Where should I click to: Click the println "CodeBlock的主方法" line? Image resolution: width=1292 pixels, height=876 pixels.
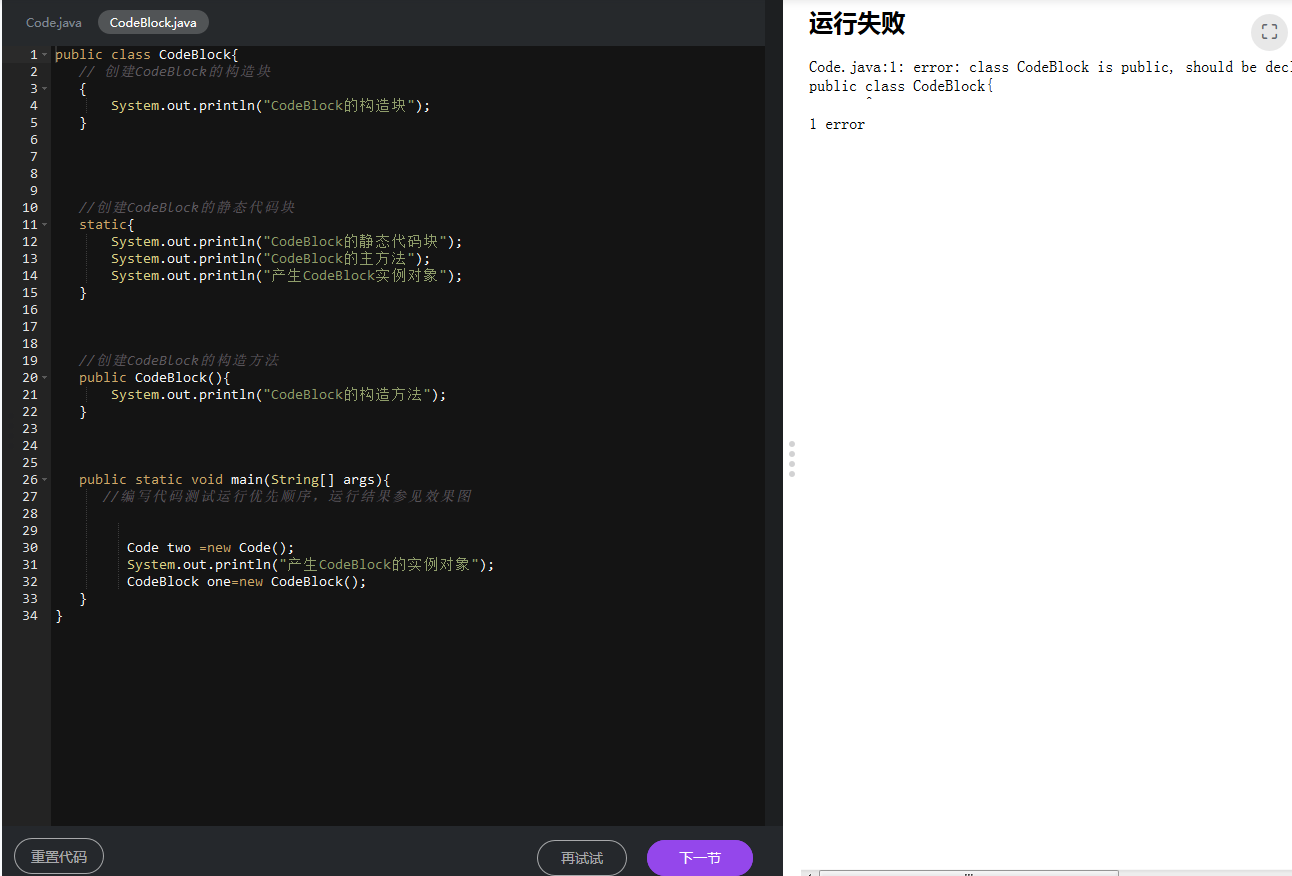point(271,259)
